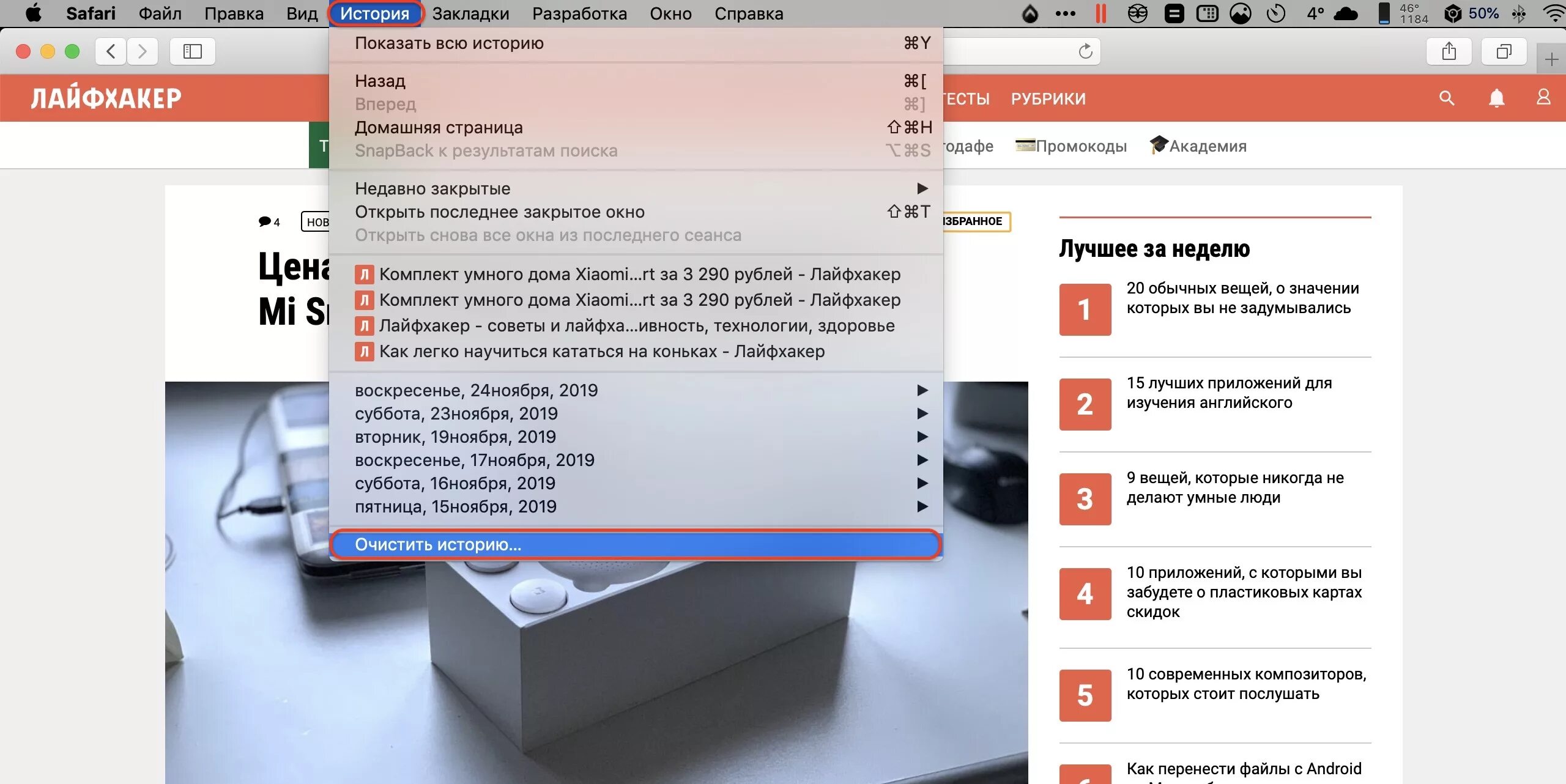Screen dimensions: 1566x784
Task: Expand воскресенье, 17 ноября, 2019 history
Action: [x=636, y=460]
